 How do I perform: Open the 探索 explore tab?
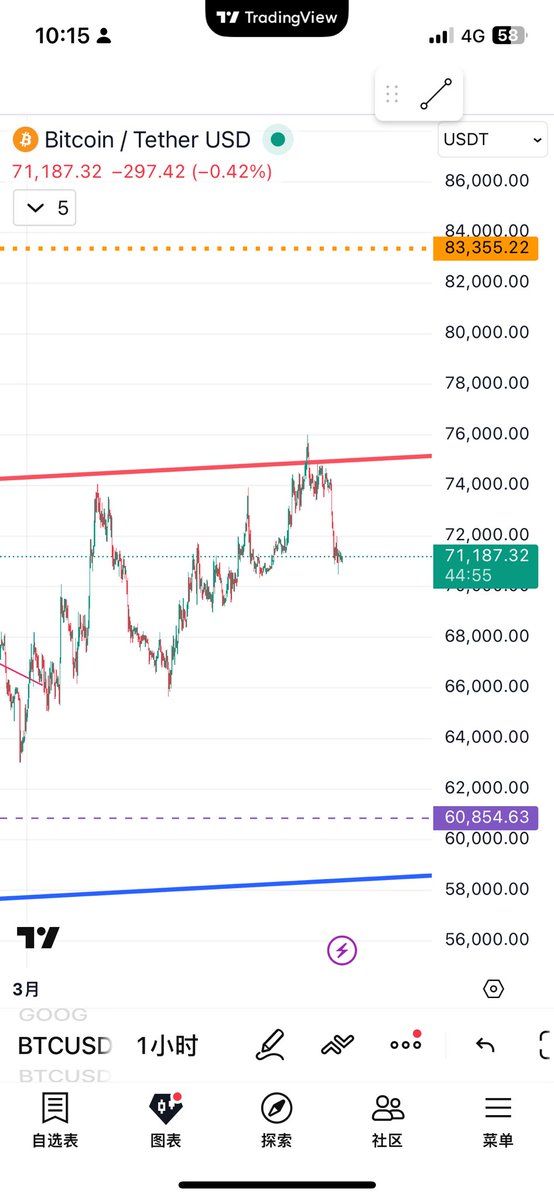[x=277, y=1120]
